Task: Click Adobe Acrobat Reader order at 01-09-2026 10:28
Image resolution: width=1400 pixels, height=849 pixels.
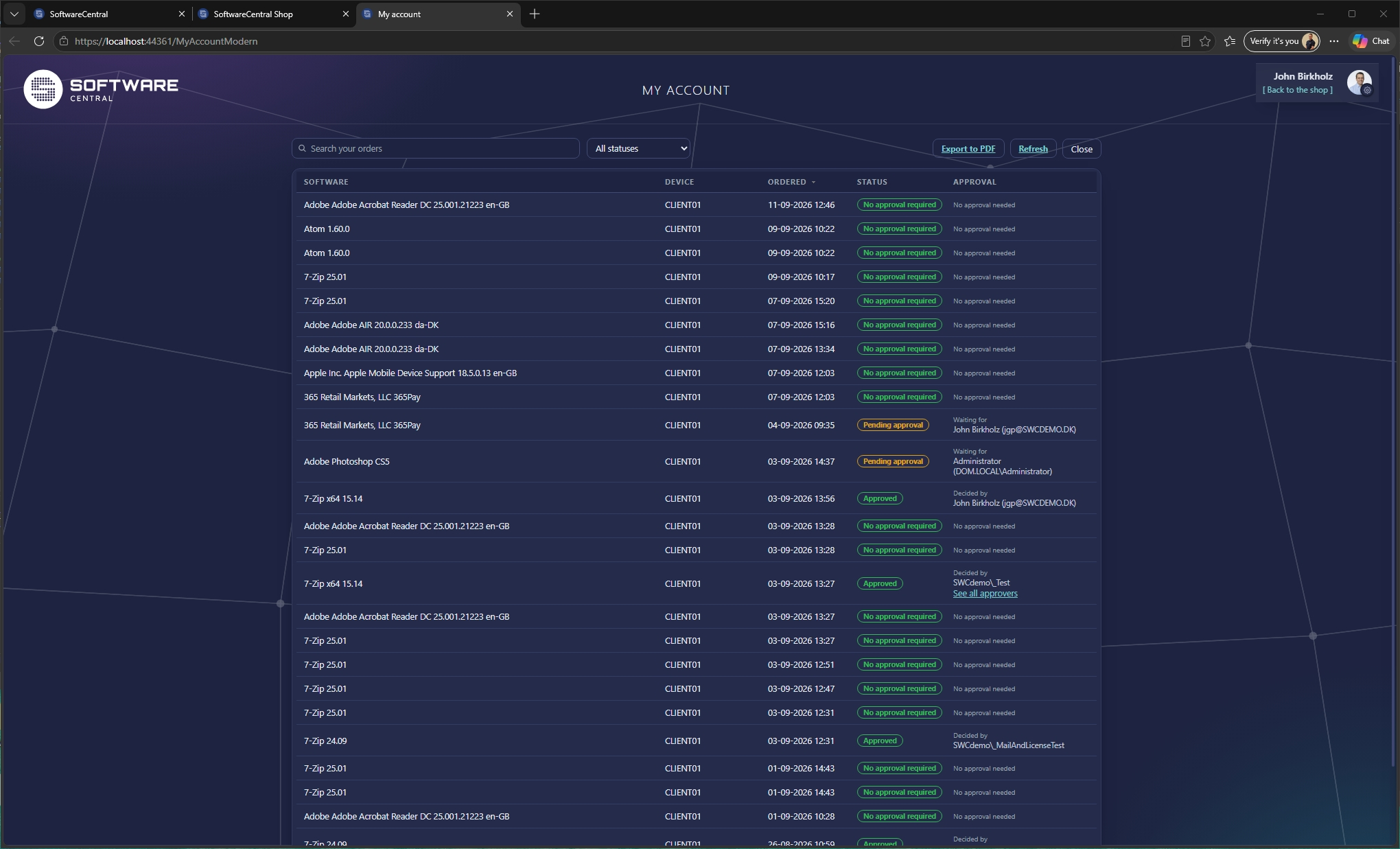Action: pos(697,816)
